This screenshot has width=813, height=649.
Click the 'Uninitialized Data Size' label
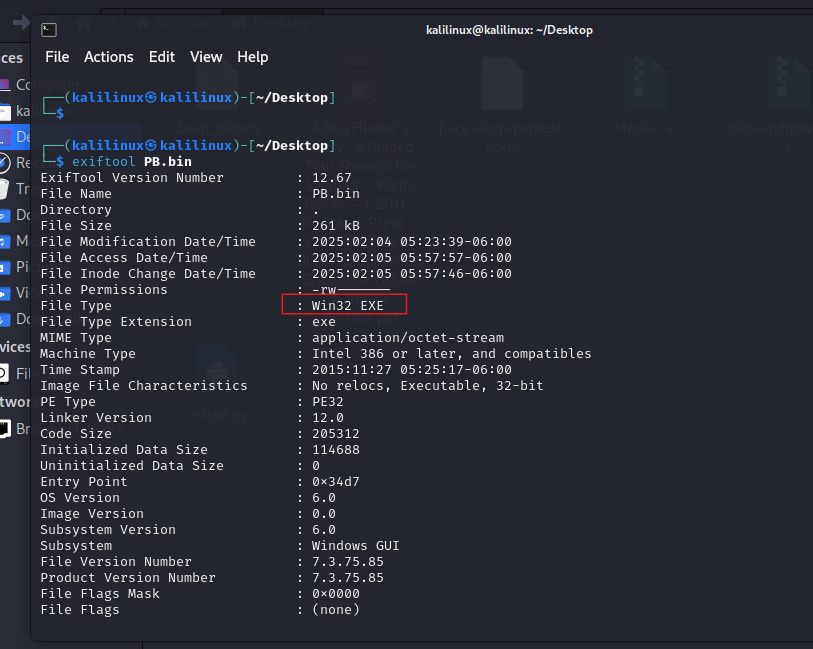pyautogui.click(x=132, y=466)
